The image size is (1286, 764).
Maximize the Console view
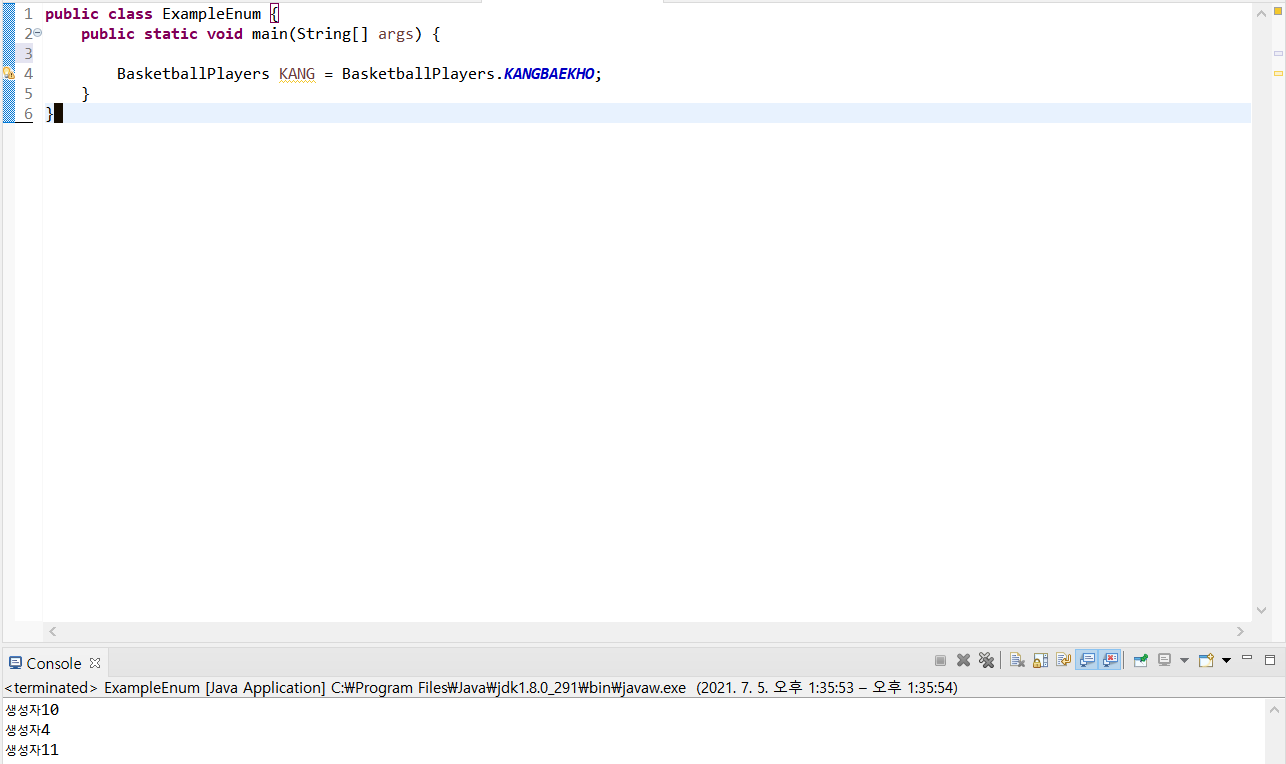pyautogui.click(x=1270, y=660)
